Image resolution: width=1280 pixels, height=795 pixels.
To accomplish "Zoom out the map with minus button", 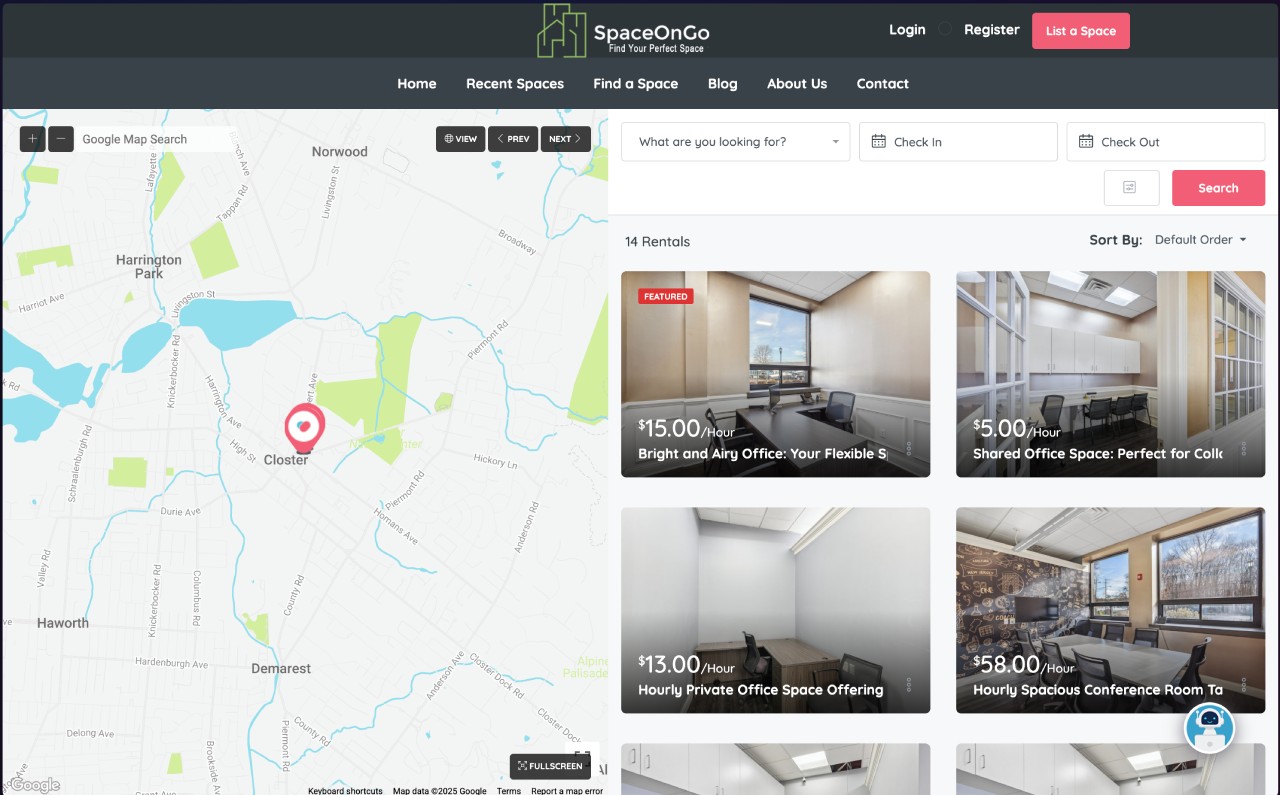I will (61, 139).
